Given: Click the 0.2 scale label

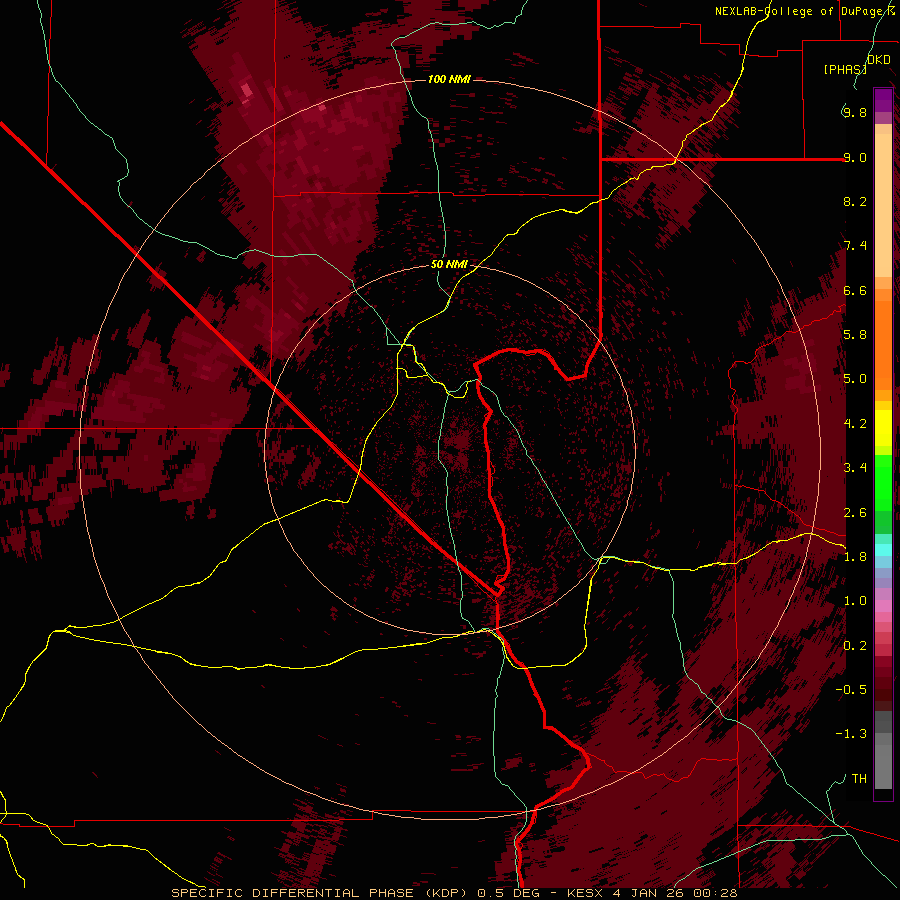Looking at the screenshot, I should pyautogui.click(x=855, y=646).
